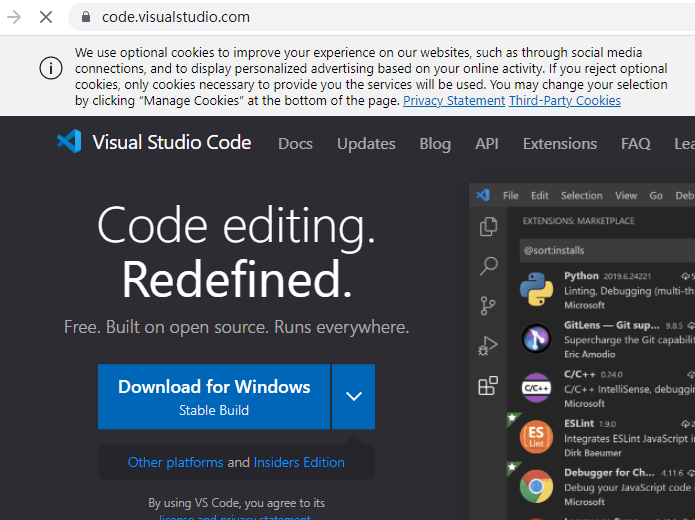
Task: Click the Dirk Baeumer publisher name
Action: [593, 453]
